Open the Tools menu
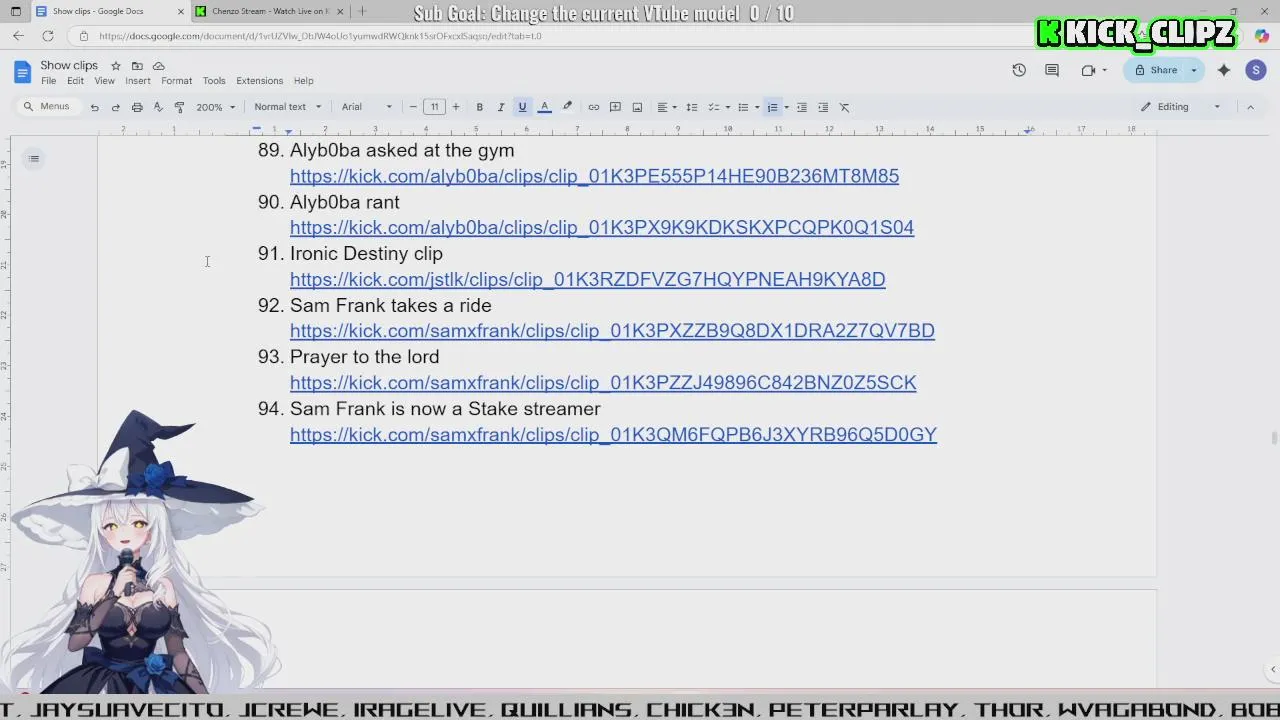This screenshot has height=720, width=1280. coord(214,81)
